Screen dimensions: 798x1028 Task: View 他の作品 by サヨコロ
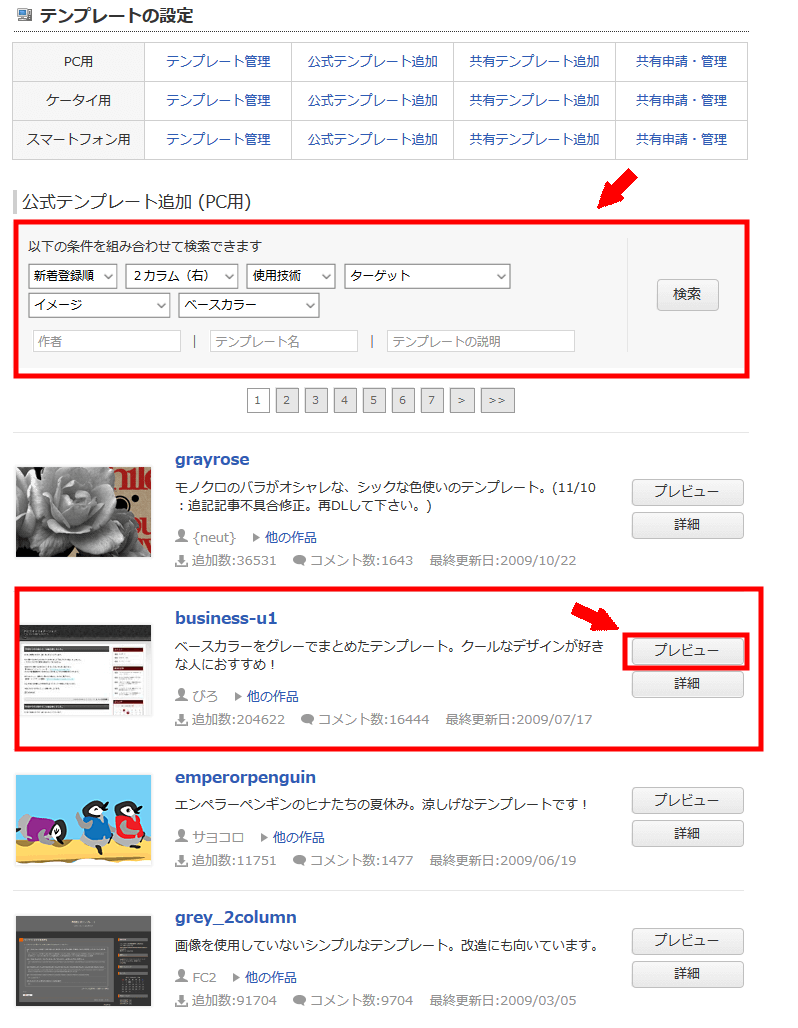tap(298, 837)
